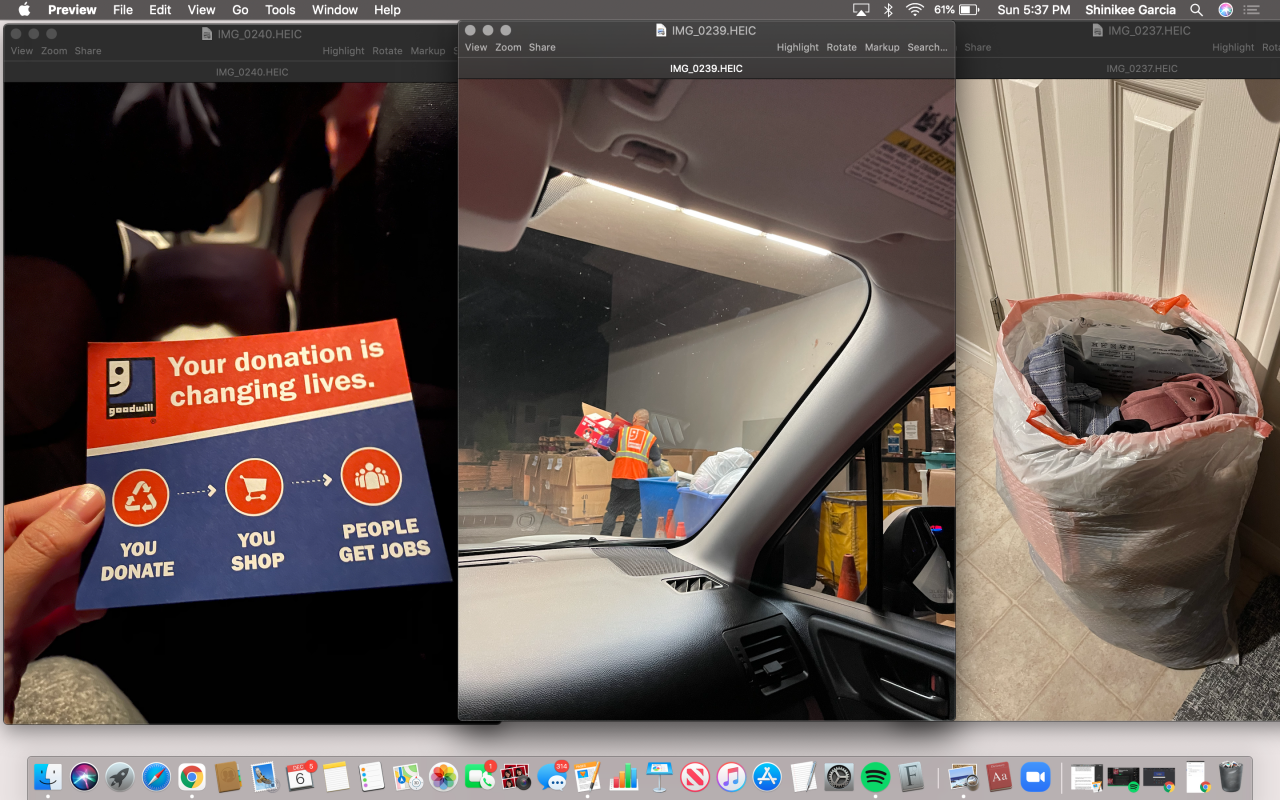Click Share in IMG_0239.HEIC toolbar
Screen dimensions: 1280x800
pyautogui.click(x=542, y=47)
